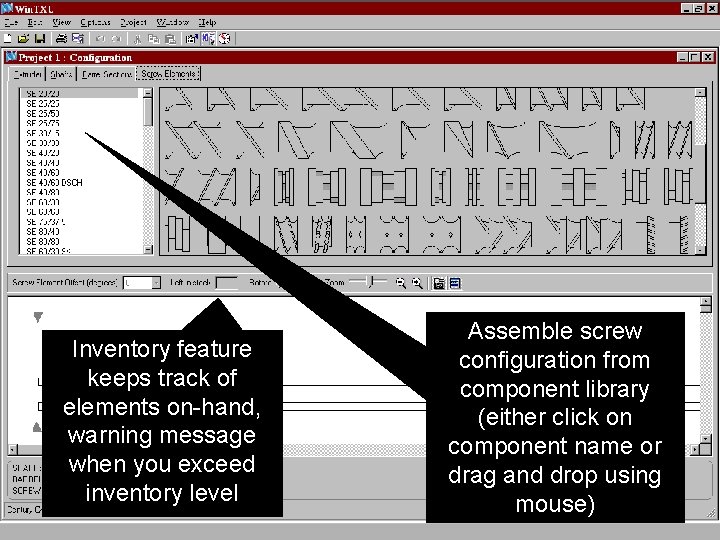720x540 pixels.
Task: Select the Screw Elements tab
Action: [x=169, y=73]
